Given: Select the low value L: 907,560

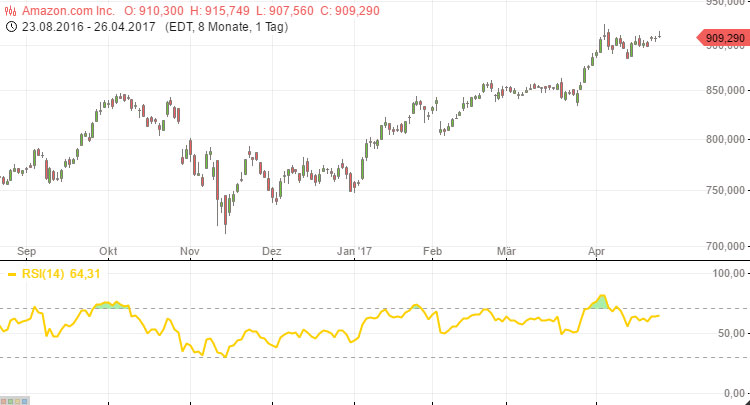Looking at the screenshot, I should click(x=285, y=11).
